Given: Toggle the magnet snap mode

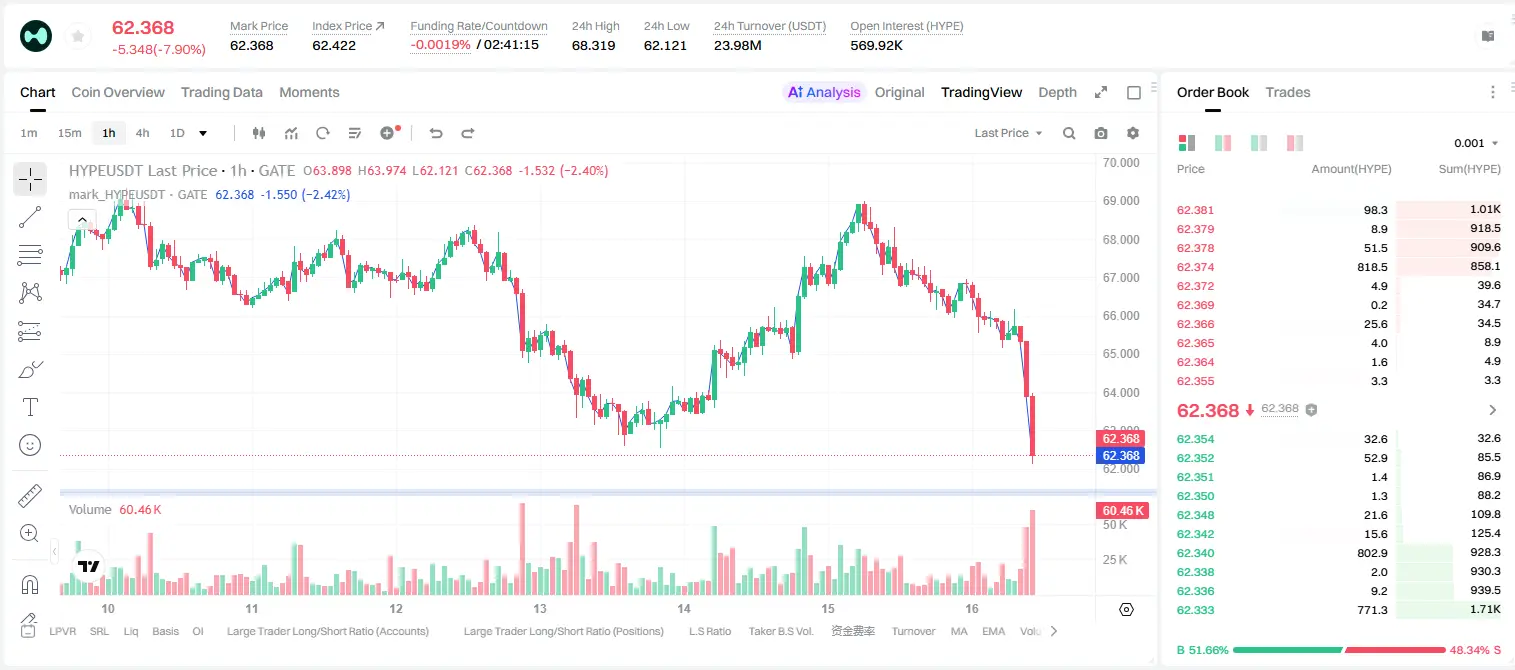Looking at the screenshot, I should [x=30, y=584].
